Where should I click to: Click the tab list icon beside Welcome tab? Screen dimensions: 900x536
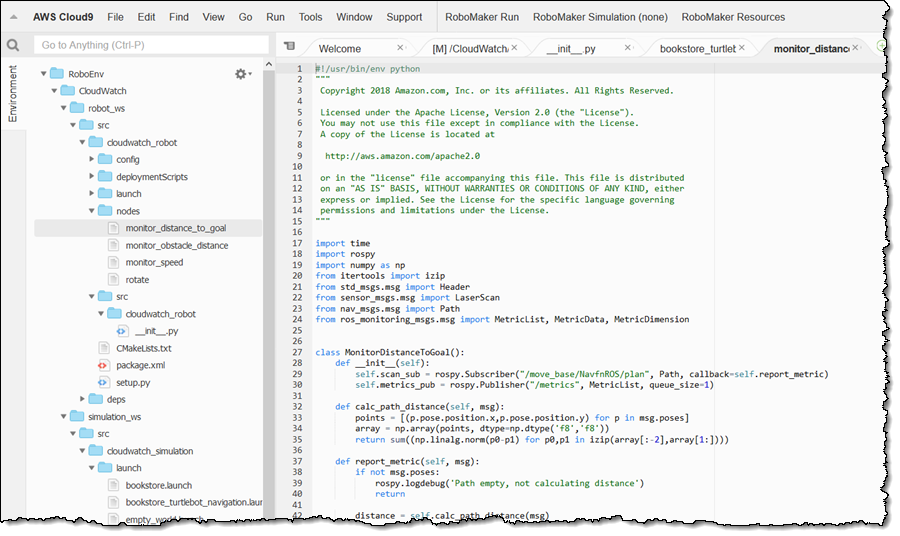[x=290, y=46]
